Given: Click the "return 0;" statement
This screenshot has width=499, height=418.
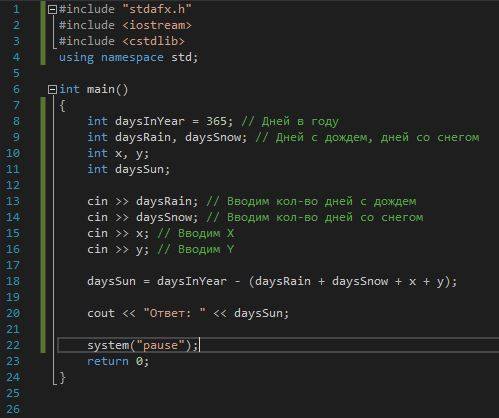Looking at the screenshot, I should [x=118, y=361].
